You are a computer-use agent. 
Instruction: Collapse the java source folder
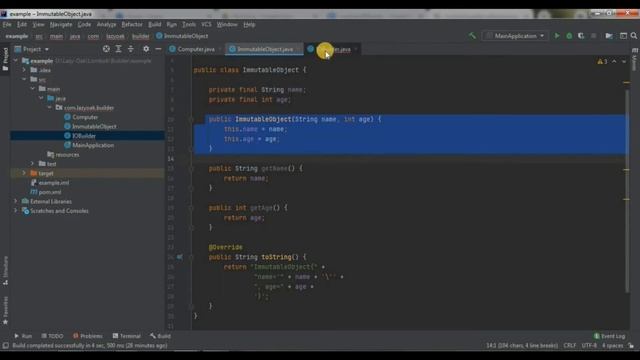(x=41, y=98)
